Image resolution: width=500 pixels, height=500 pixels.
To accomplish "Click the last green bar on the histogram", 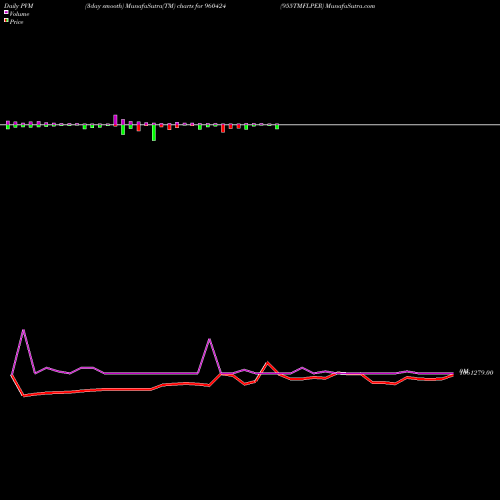I will coord(277,127).
